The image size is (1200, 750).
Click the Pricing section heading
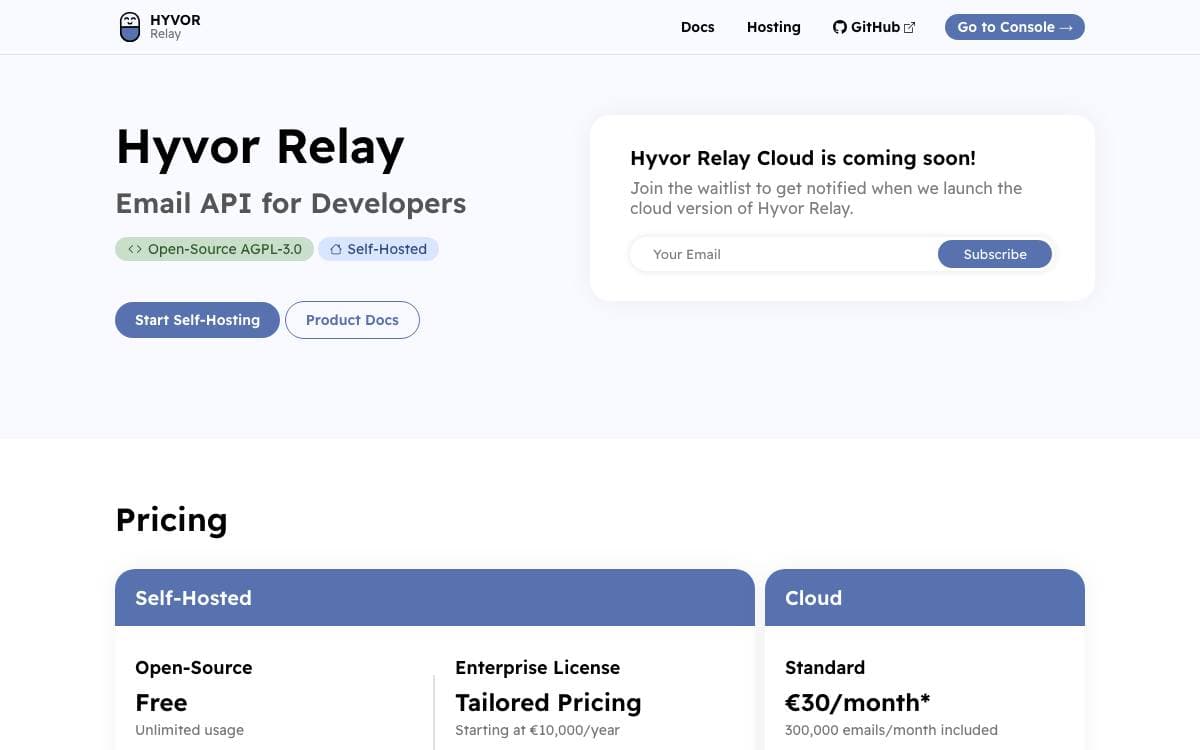point(172,520)
